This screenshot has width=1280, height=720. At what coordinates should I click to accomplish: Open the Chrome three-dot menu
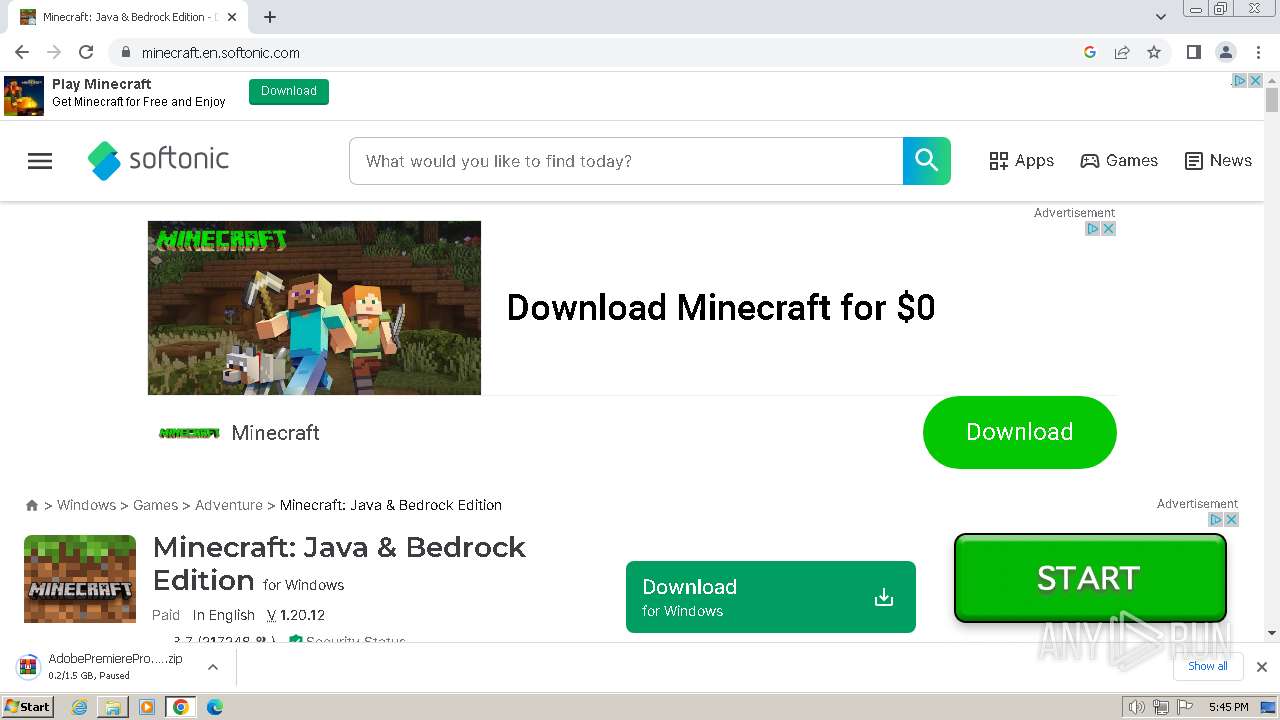pyautogui.click(x=1258, y=52)
